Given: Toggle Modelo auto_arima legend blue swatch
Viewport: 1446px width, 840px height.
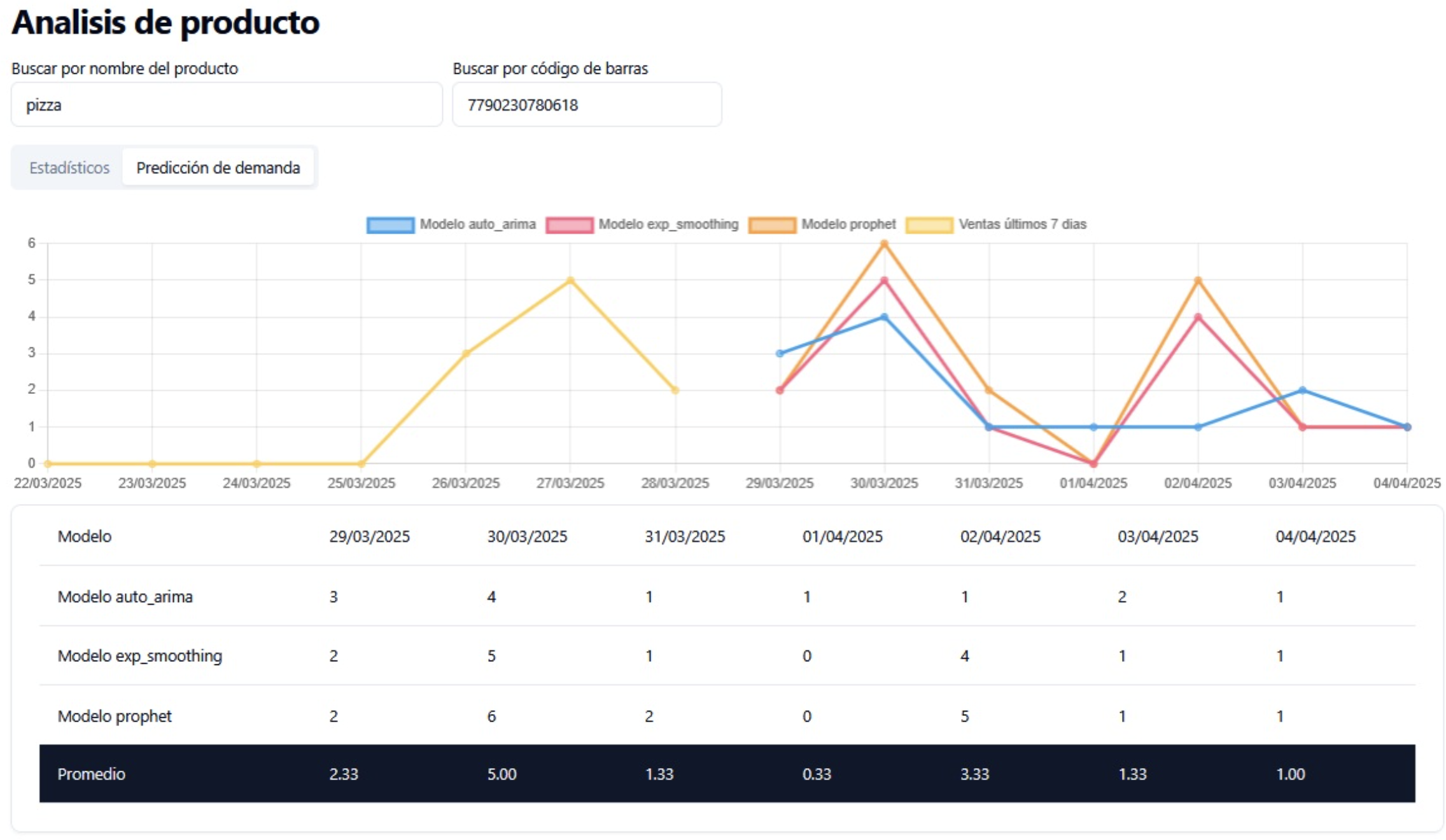Looking at the screenshot, I should 390,225.
